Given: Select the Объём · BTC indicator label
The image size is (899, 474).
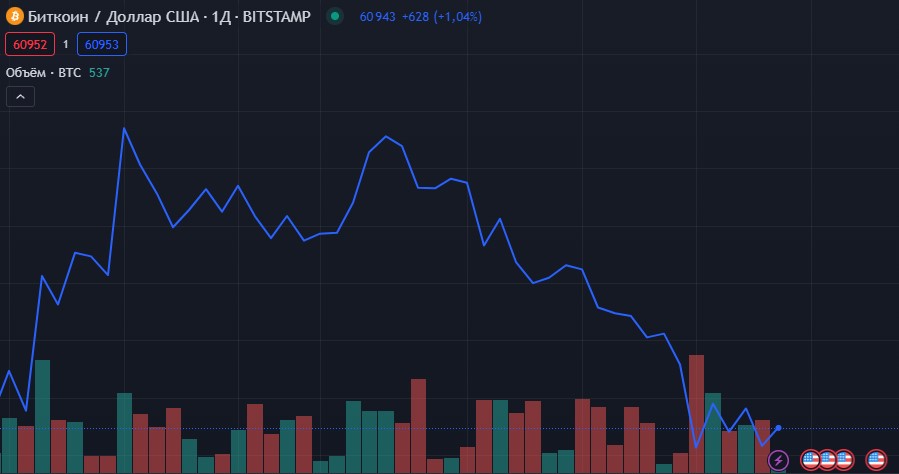Looking at the screenshot, I should 43,72.
